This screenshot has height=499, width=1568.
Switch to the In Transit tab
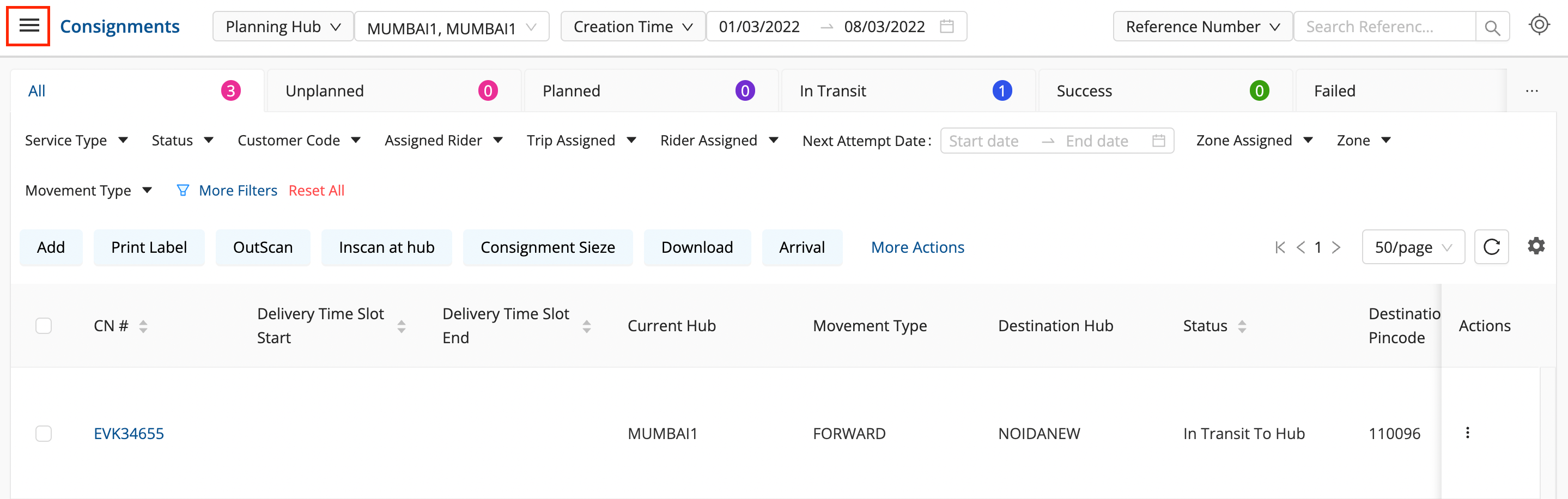(907, 90)
